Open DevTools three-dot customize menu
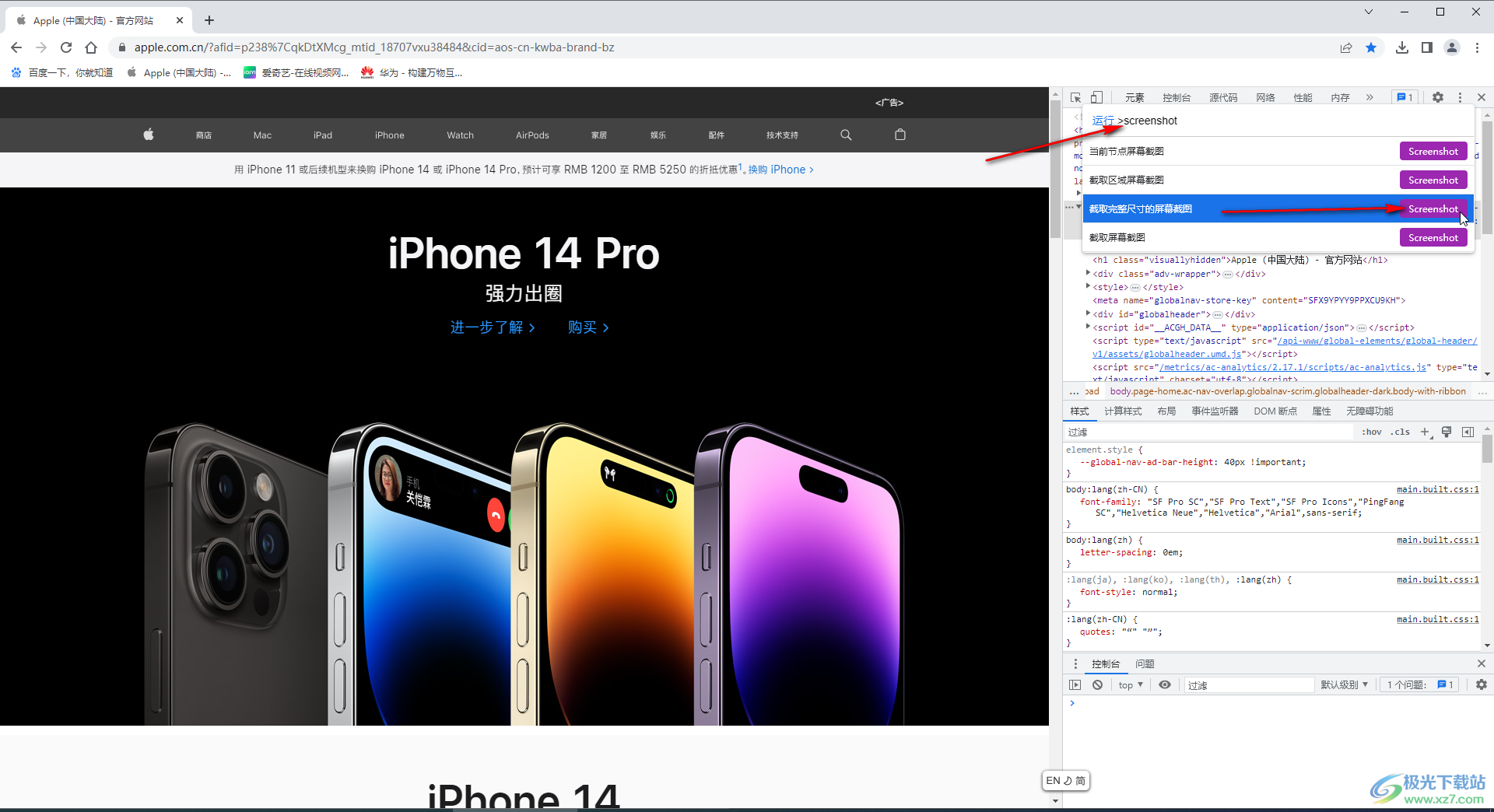Screen dimensions: 1494x812 [x=1460, y=97]
